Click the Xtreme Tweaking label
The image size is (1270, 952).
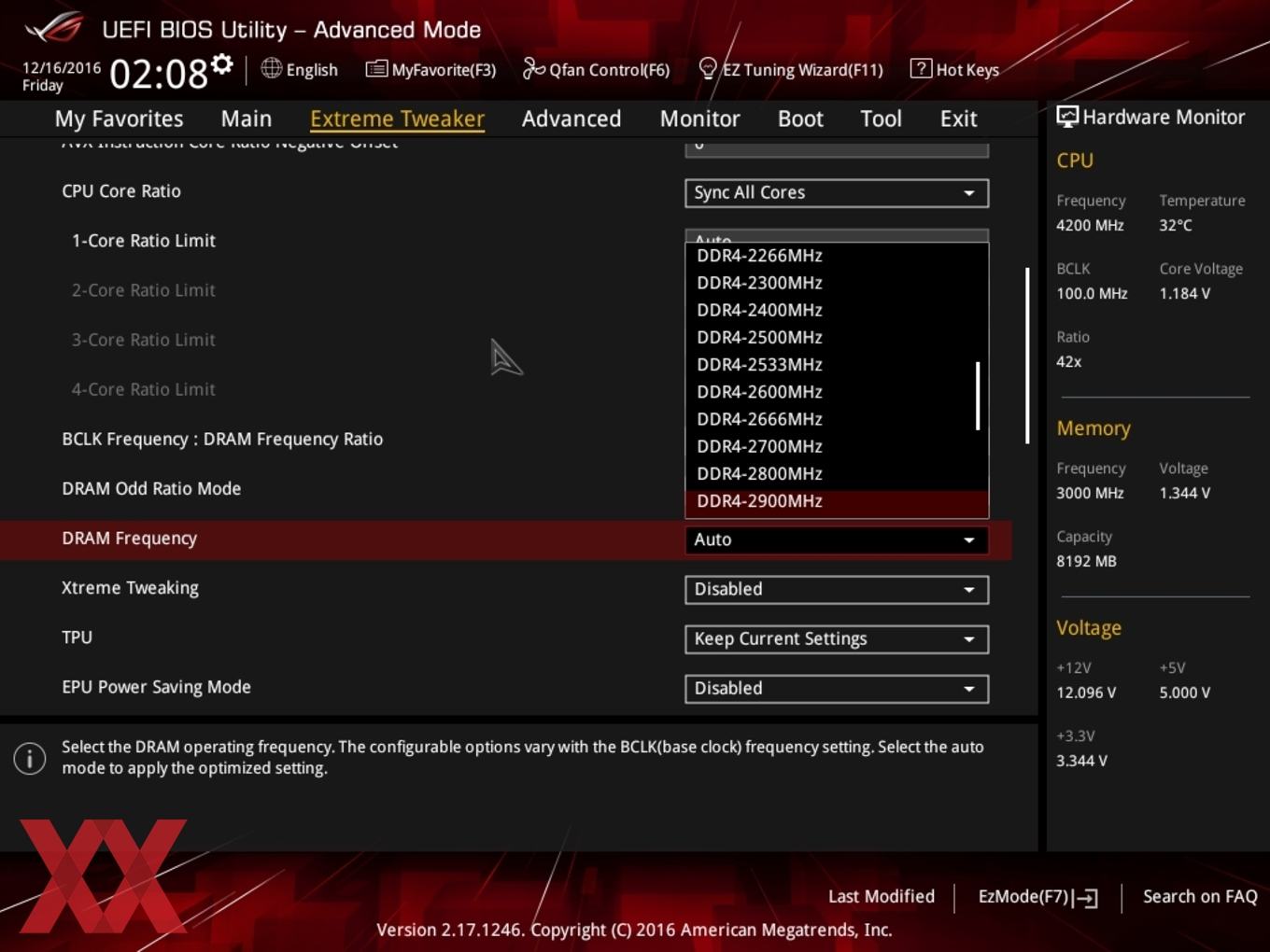(130, 588)
